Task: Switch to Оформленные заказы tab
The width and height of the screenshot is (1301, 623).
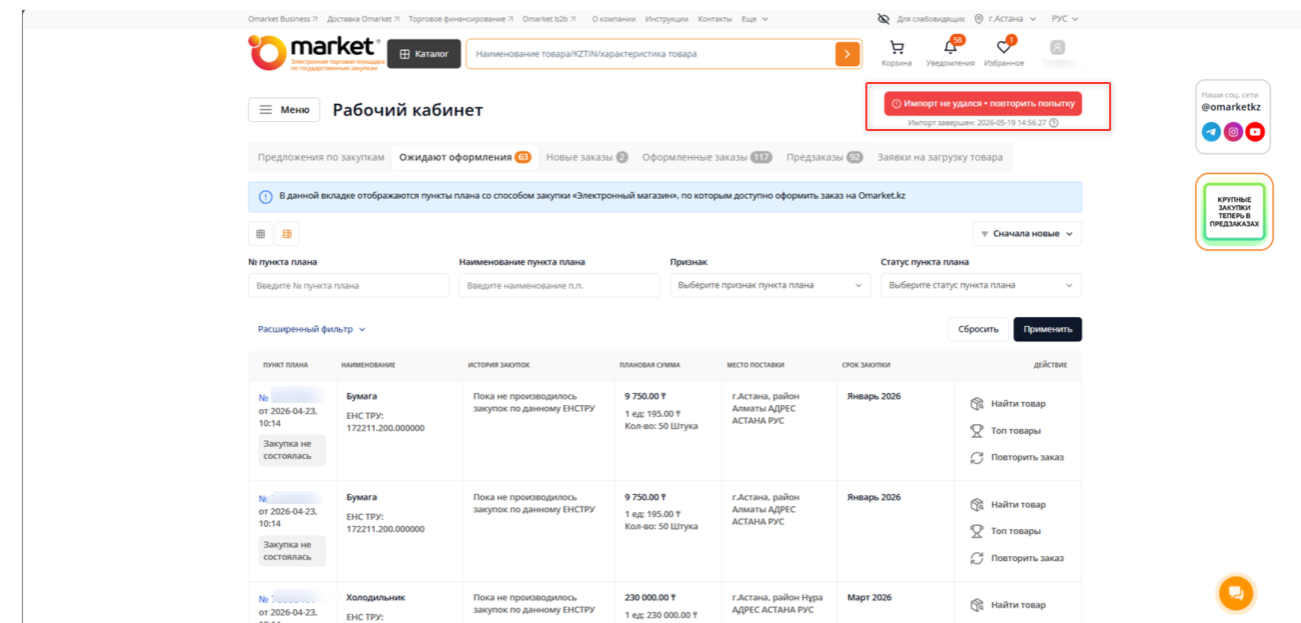Action: 707,157
